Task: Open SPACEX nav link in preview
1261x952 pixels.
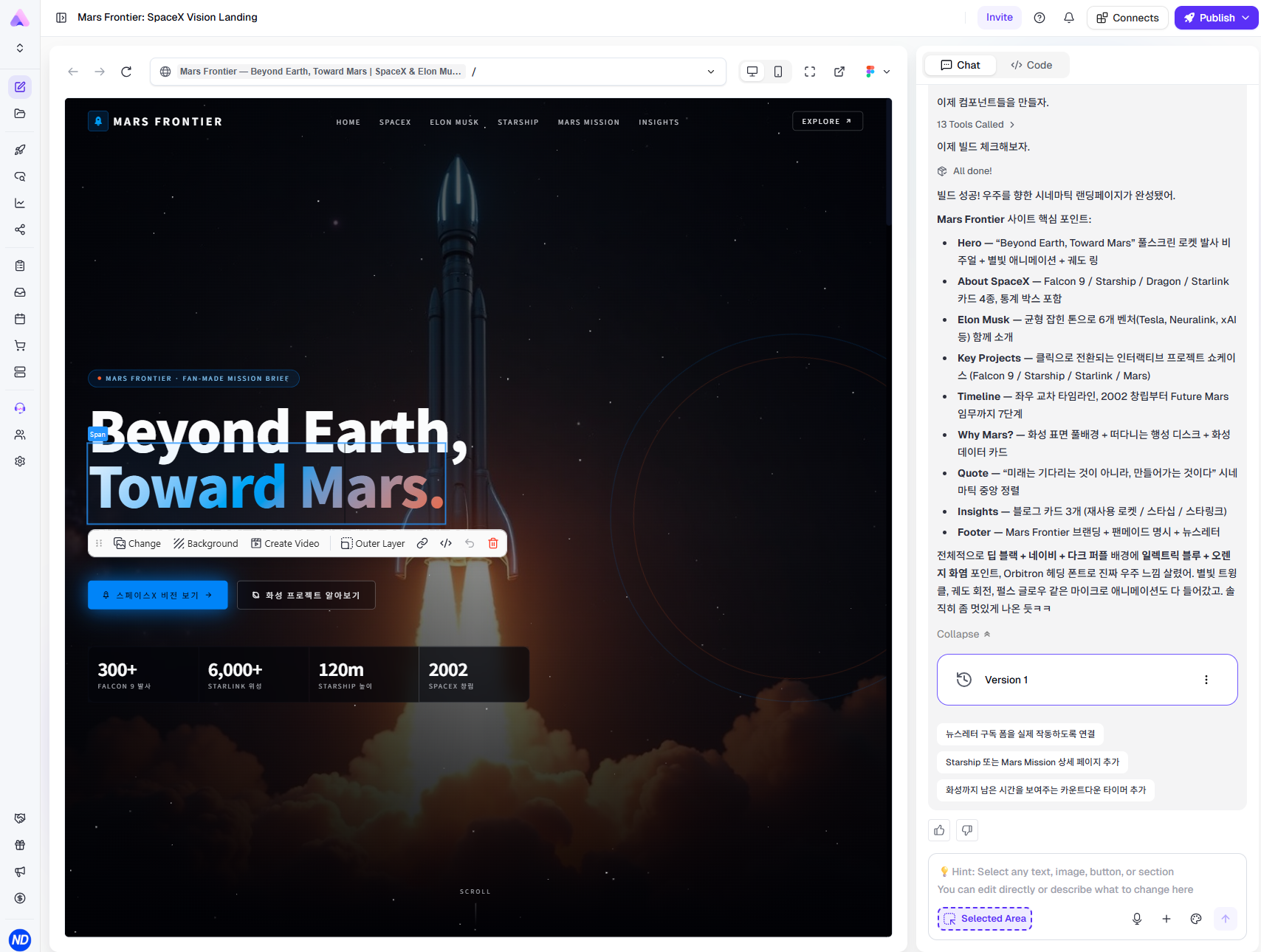Action: tap(395, 123)
